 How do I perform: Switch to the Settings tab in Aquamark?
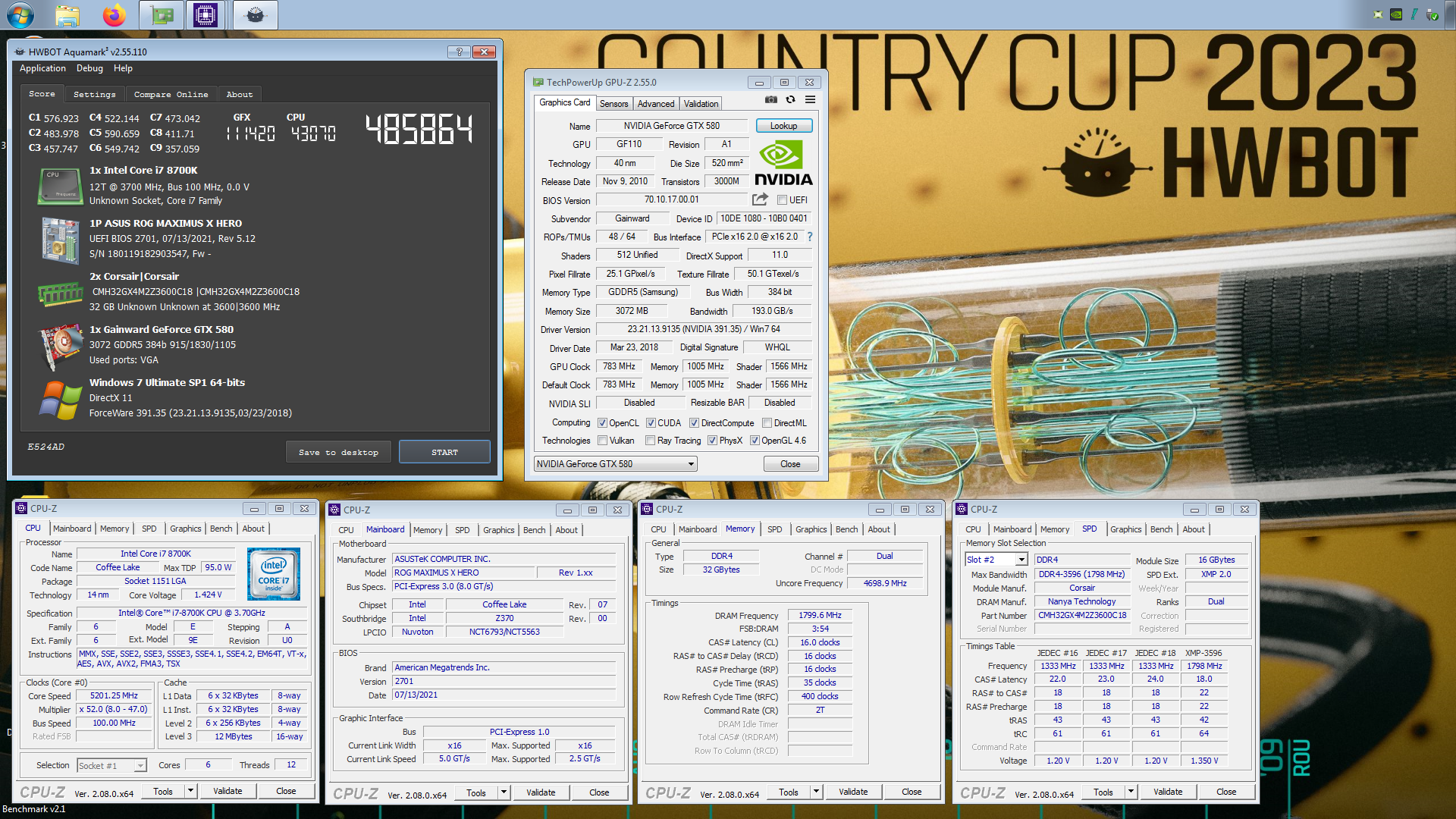point(95,94)
